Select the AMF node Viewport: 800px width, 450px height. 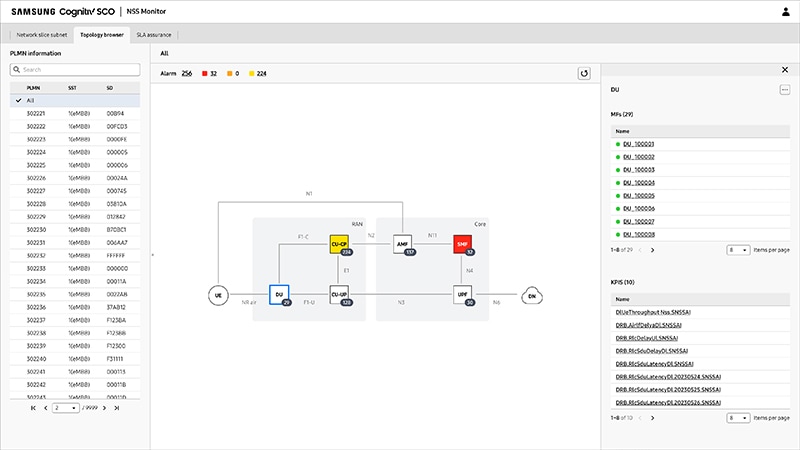402,244
